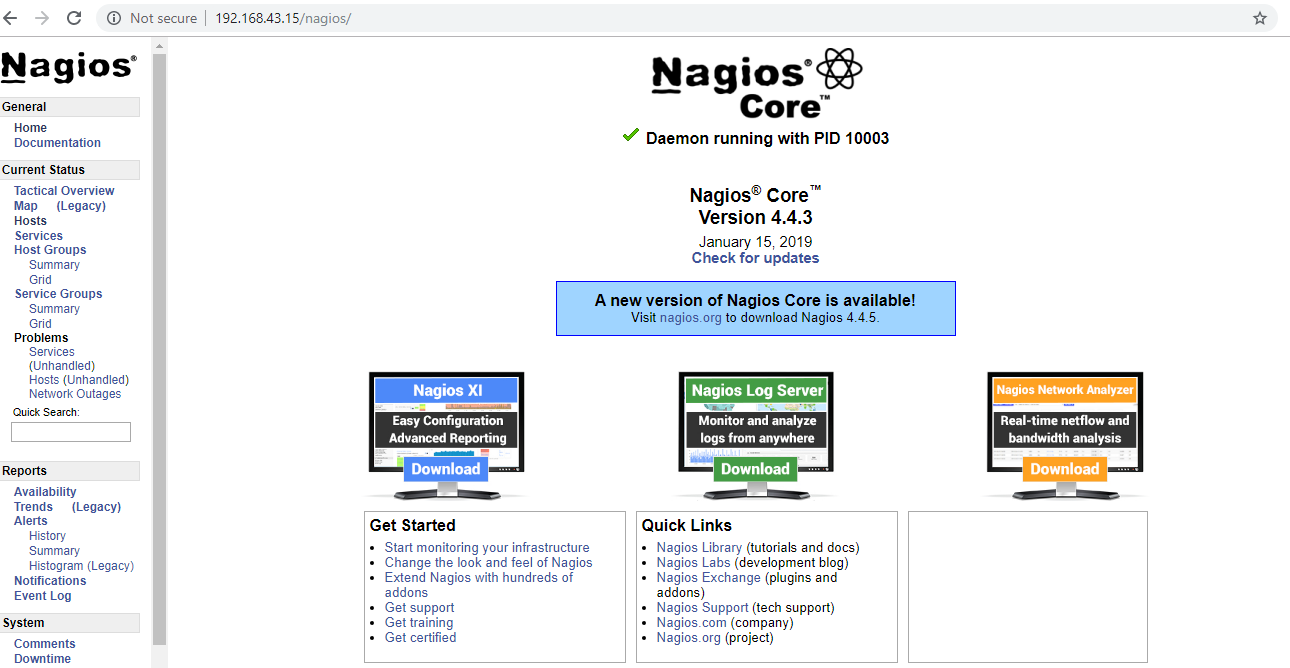Open the Host Groups section

(x=49, y=249)
